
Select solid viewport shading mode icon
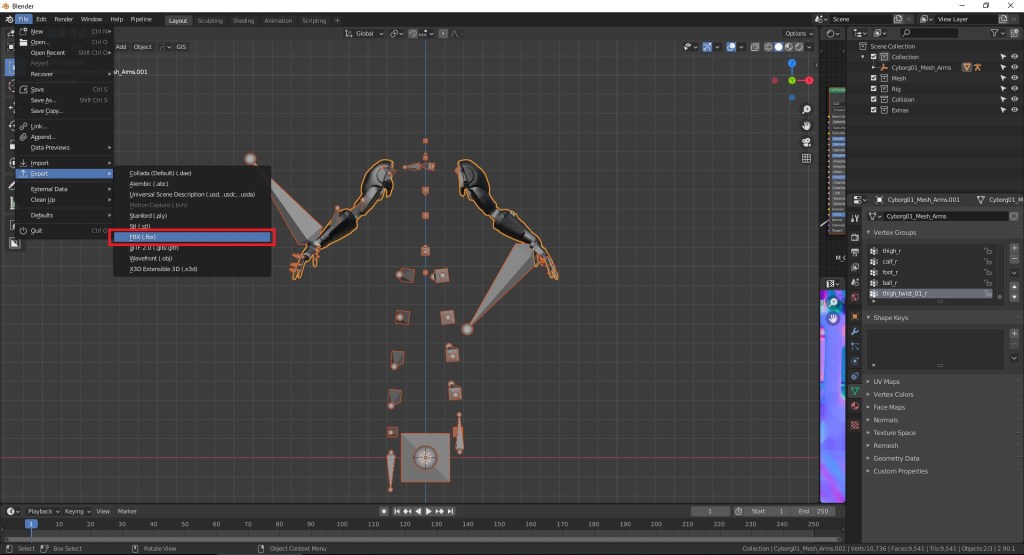point(777,46)
